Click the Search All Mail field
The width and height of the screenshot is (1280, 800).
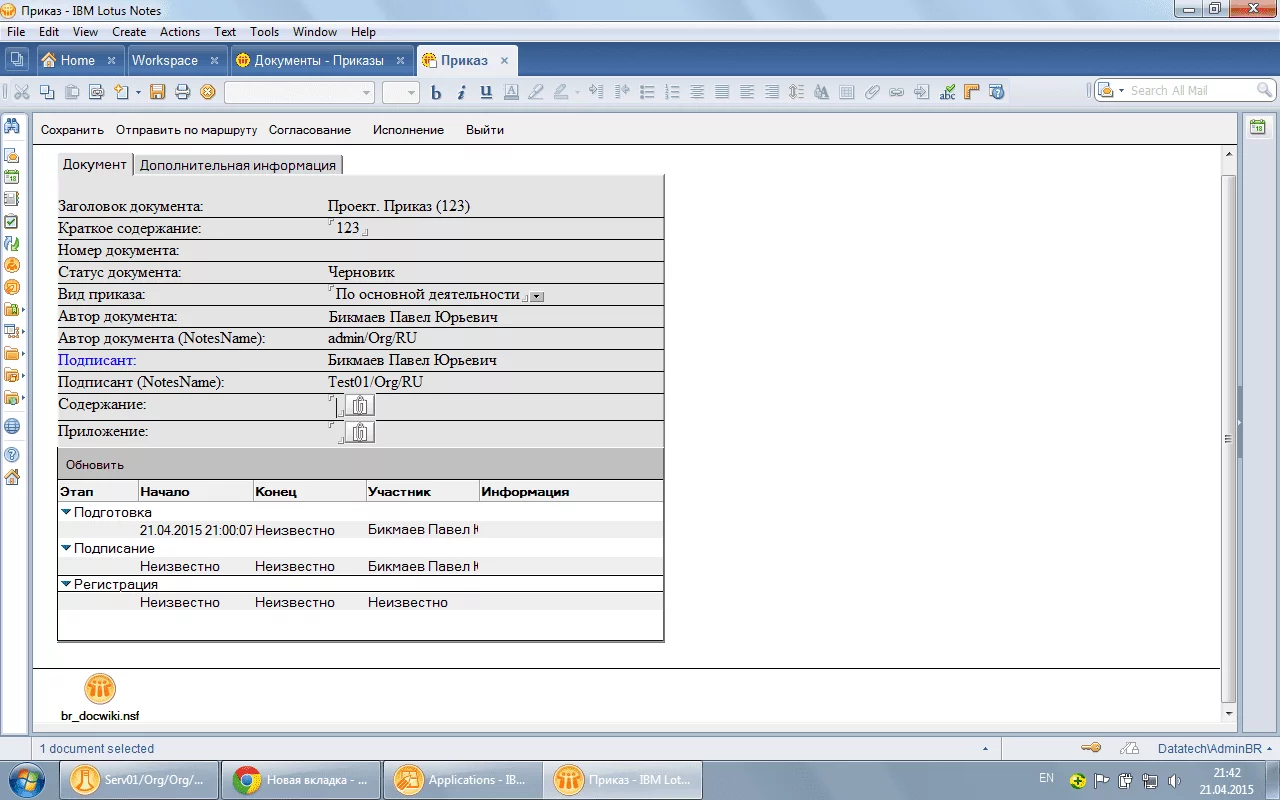click(1190, 90)
